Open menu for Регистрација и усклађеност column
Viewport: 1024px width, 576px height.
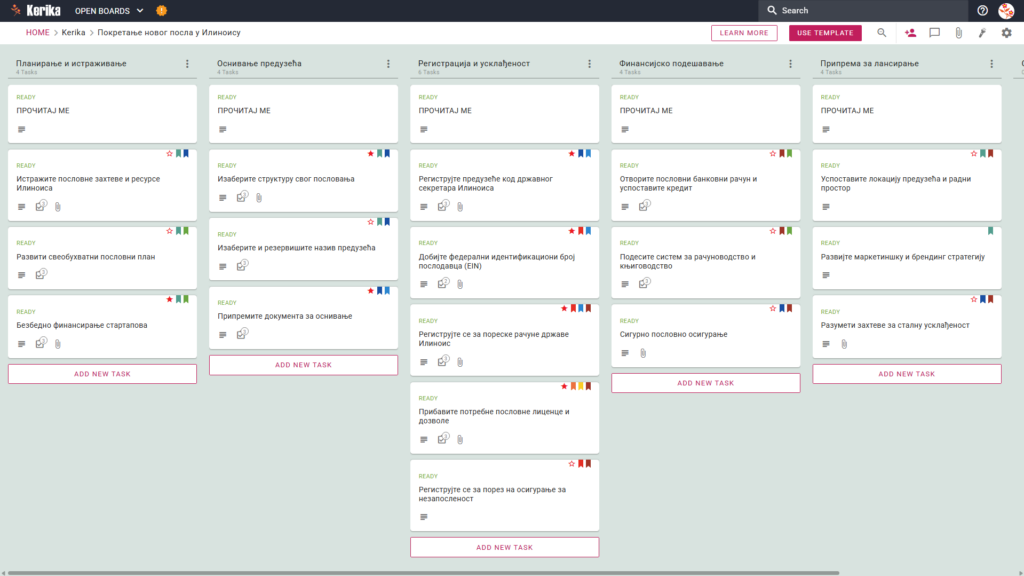click(x=590, y=64)
